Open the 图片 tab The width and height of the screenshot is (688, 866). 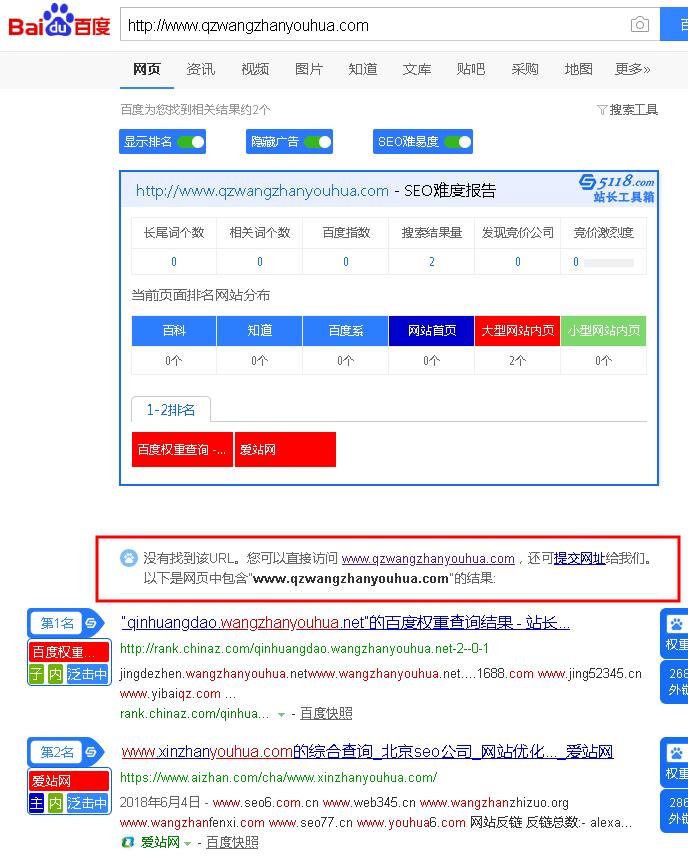pos(309,69)
